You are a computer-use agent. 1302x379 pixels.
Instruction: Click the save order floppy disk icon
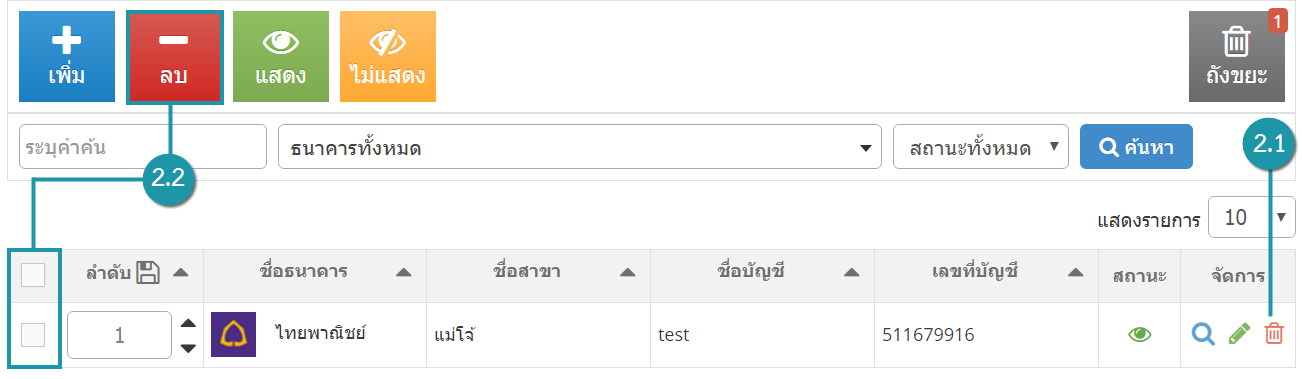149,272
